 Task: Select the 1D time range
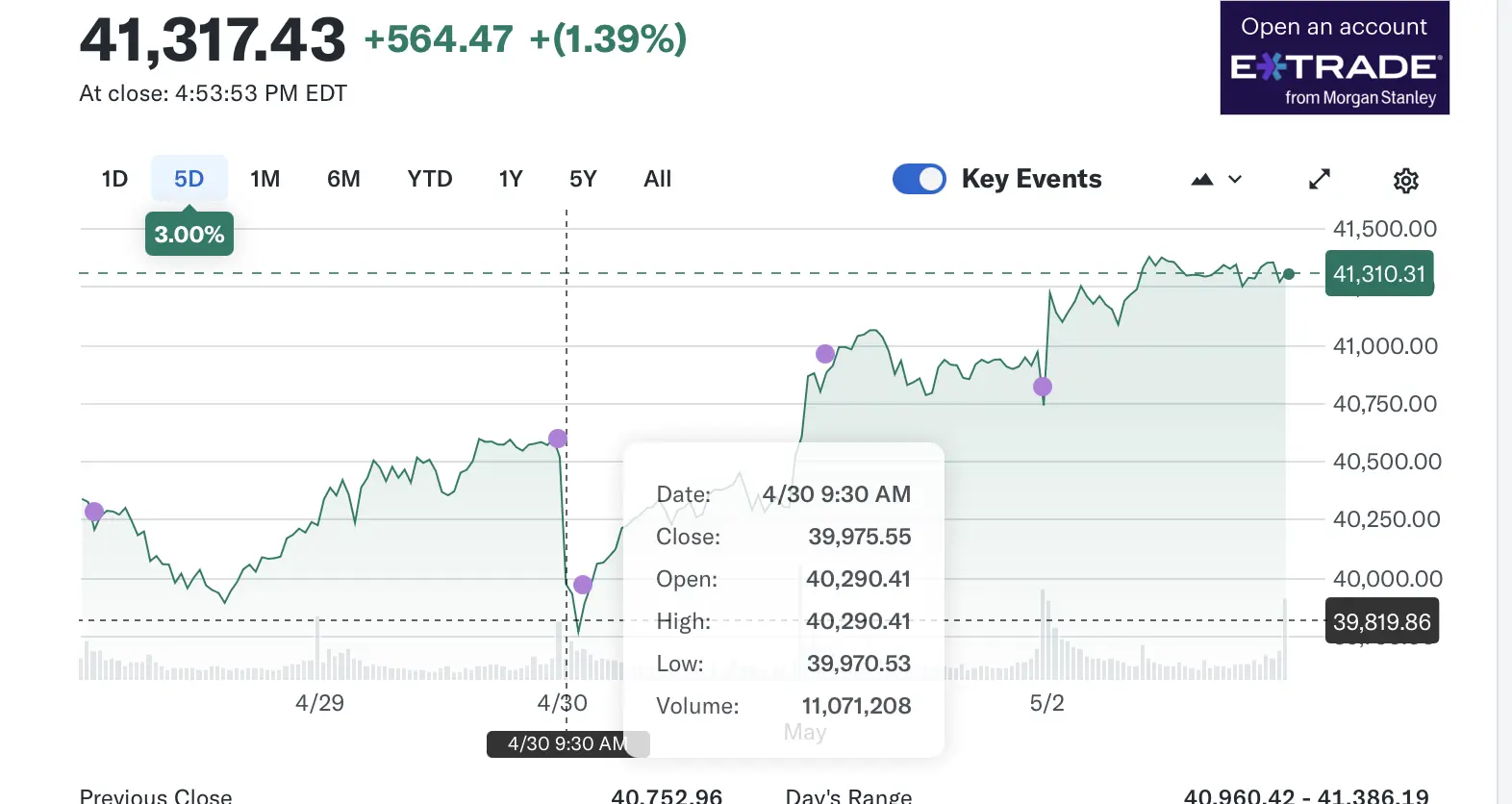tap(114, 179)
